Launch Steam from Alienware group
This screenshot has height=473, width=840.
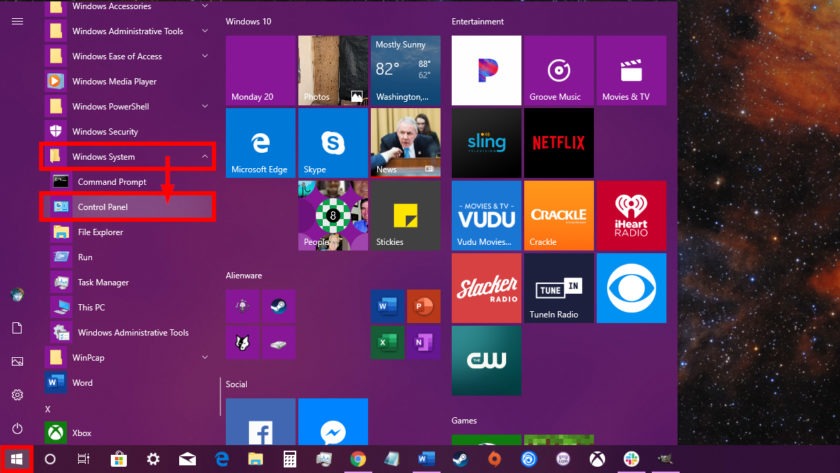tap(278, 306)
